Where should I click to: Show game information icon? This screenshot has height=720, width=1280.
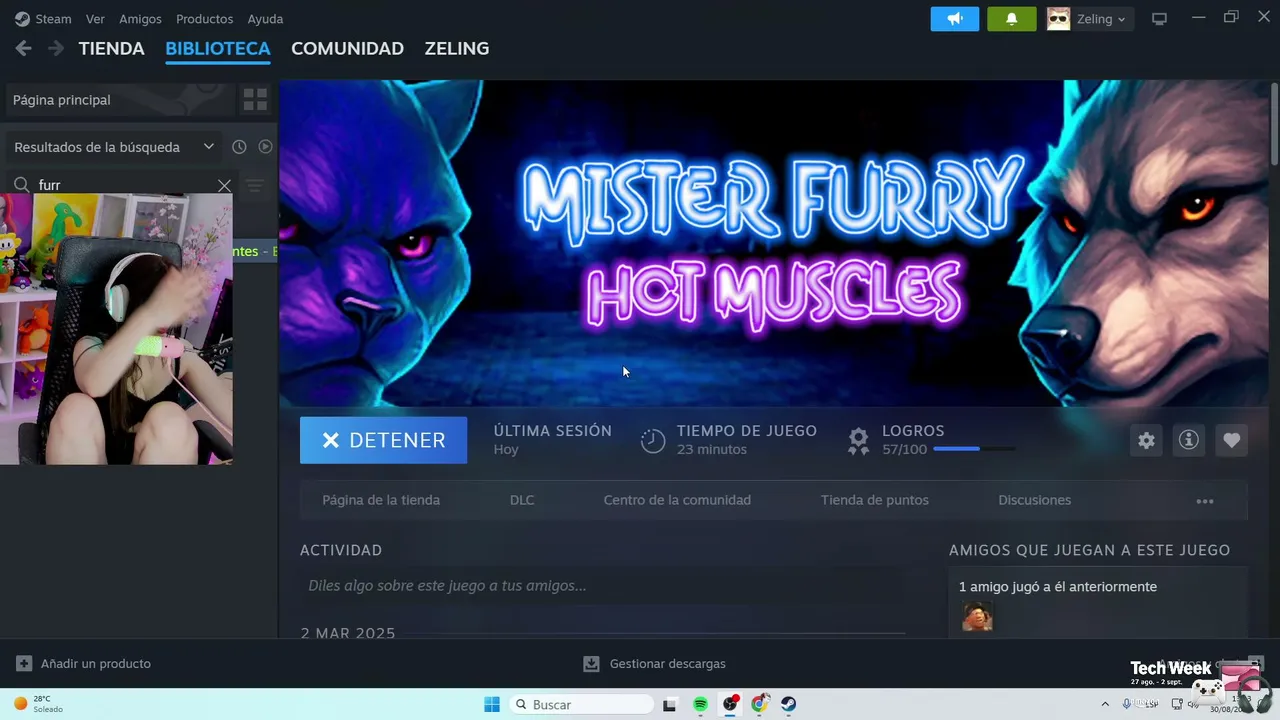pyautogui.click(x=1189, y=440)
